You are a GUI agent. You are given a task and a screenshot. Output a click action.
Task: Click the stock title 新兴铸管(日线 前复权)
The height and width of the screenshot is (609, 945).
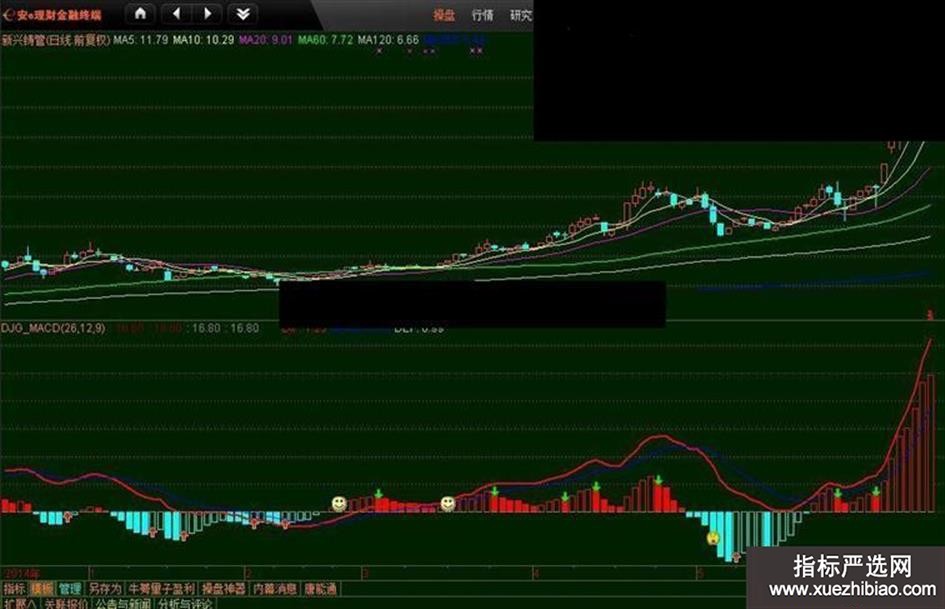pyautogui.click(x=56, y=40)
